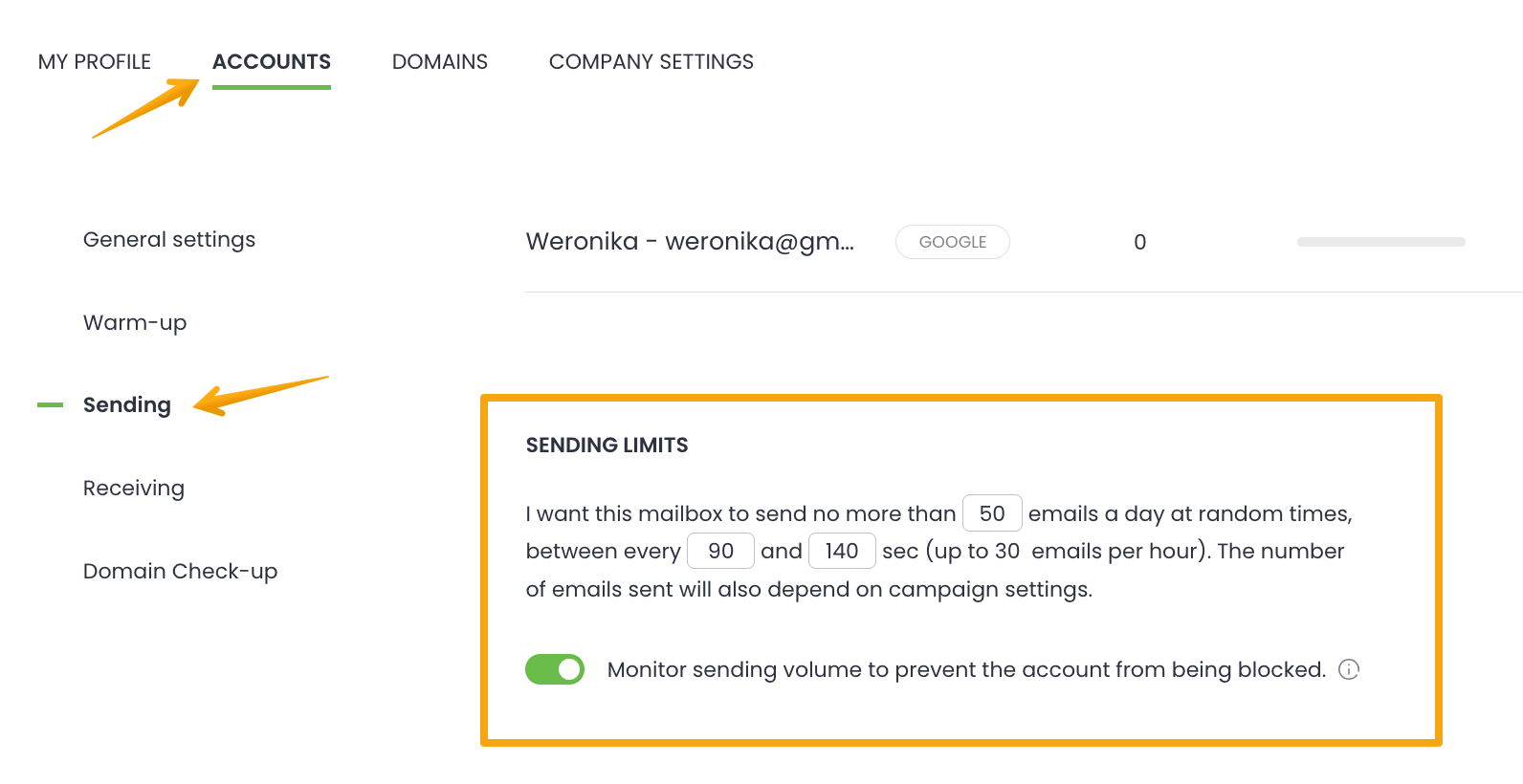The image size is (1523, 784).
Task: Click the info icon next to monitor sending volume
Action: click(x=1349, y=669)
